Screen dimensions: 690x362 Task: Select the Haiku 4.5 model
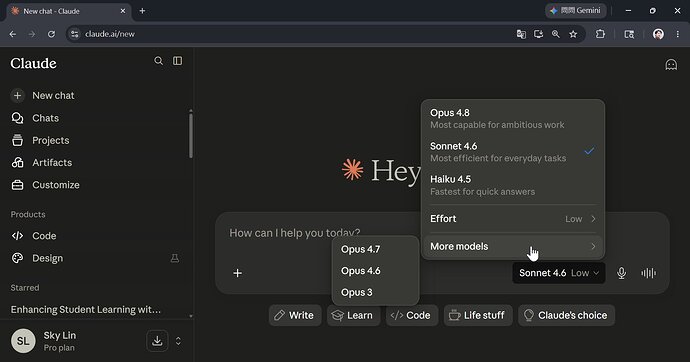click(x=513, y=185)
